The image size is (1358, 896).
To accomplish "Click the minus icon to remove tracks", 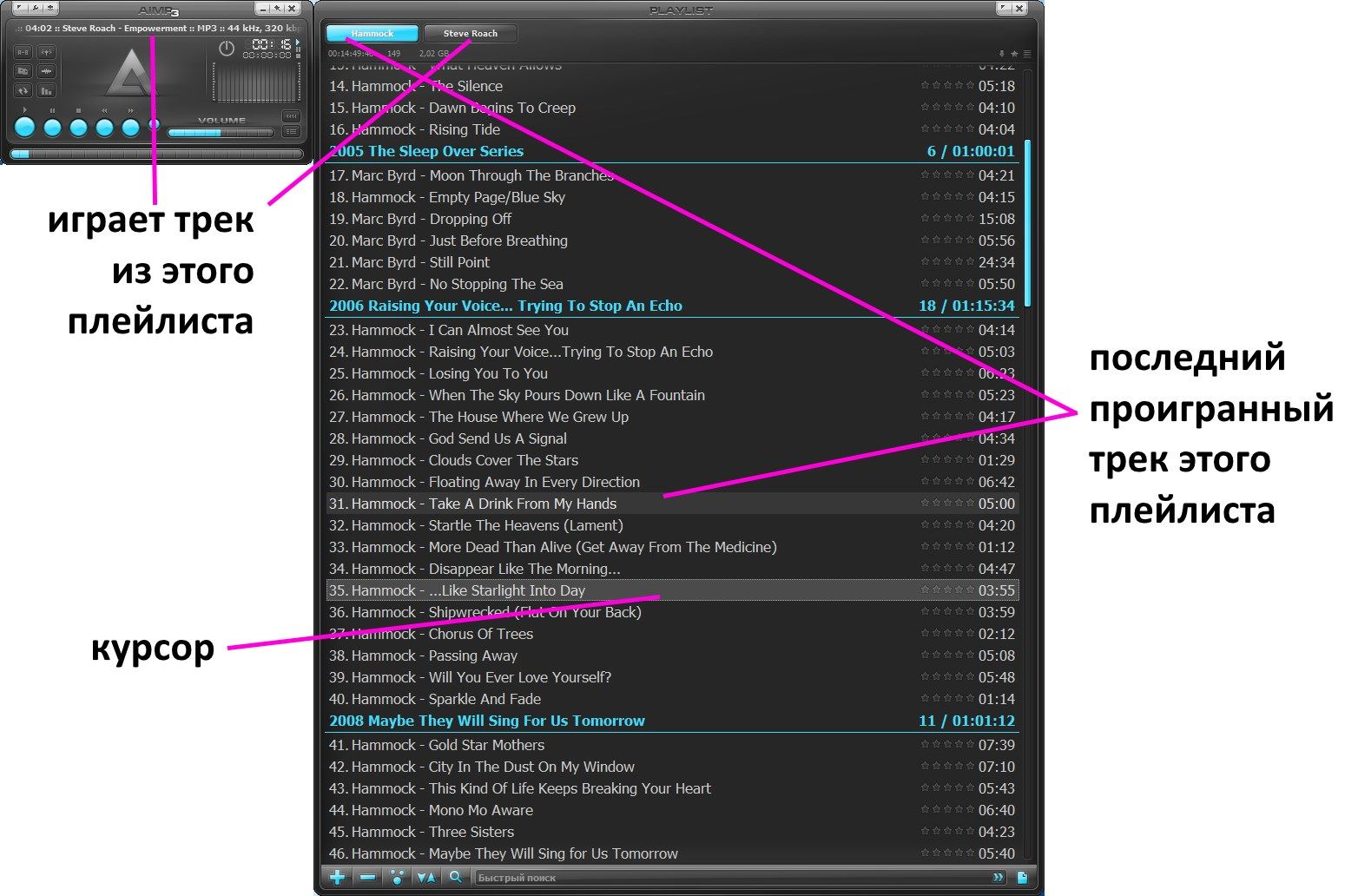I will 367,877.
